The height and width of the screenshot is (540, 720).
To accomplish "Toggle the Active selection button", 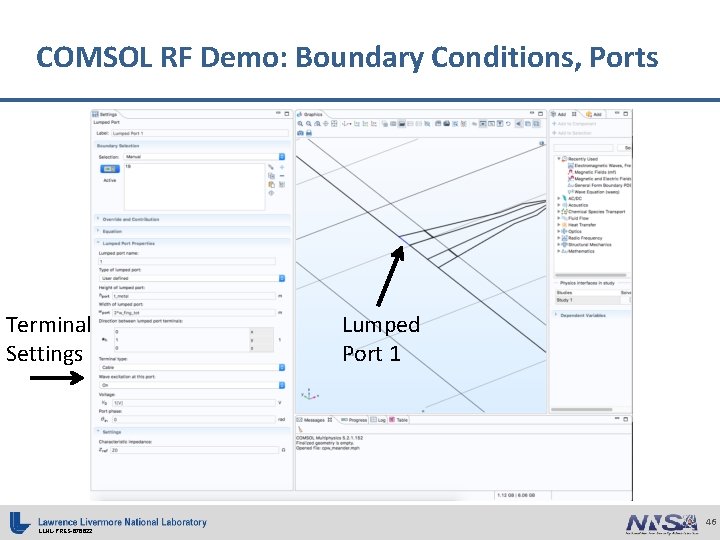I will (110, 169).
